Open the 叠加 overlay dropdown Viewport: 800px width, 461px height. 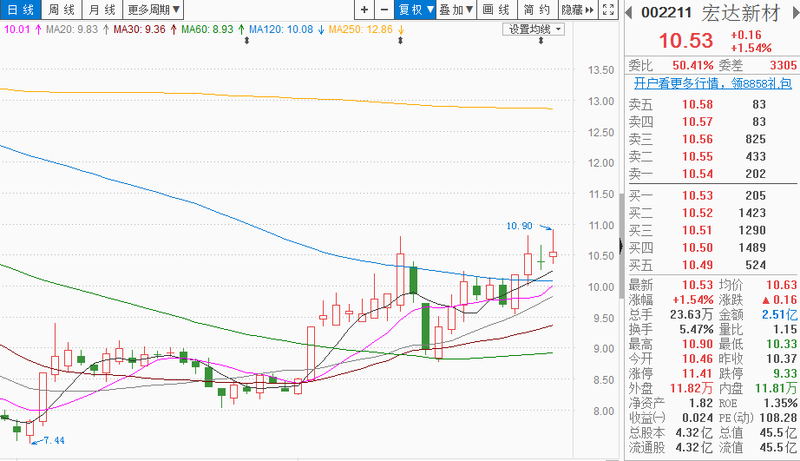(456, 10)
